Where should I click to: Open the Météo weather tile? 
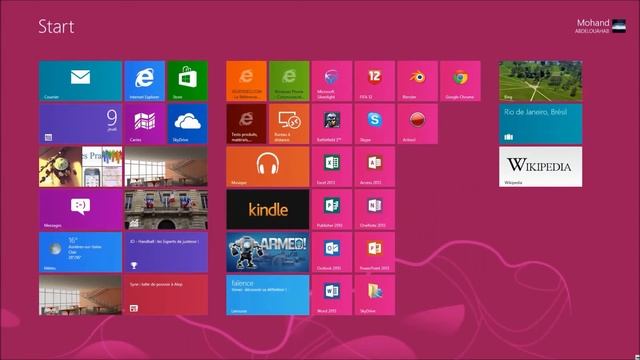tap(80, 252)
